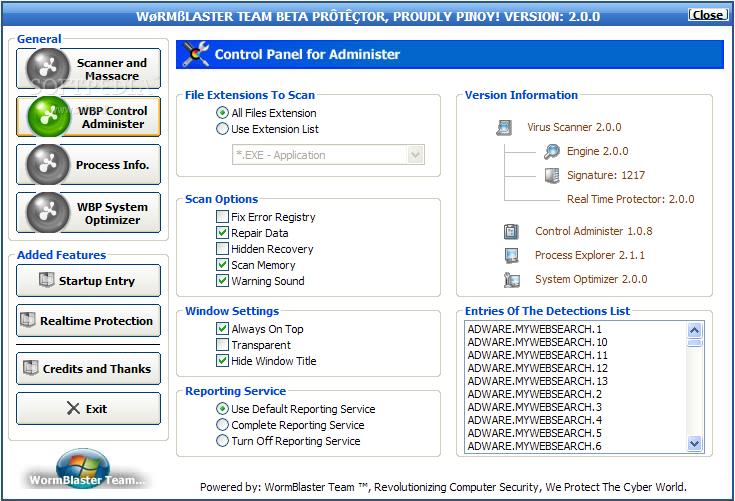The width and height of the screenshot is (735, 501).
Task: Click the detections list scrollbar thumb
Action: (695, 343)
